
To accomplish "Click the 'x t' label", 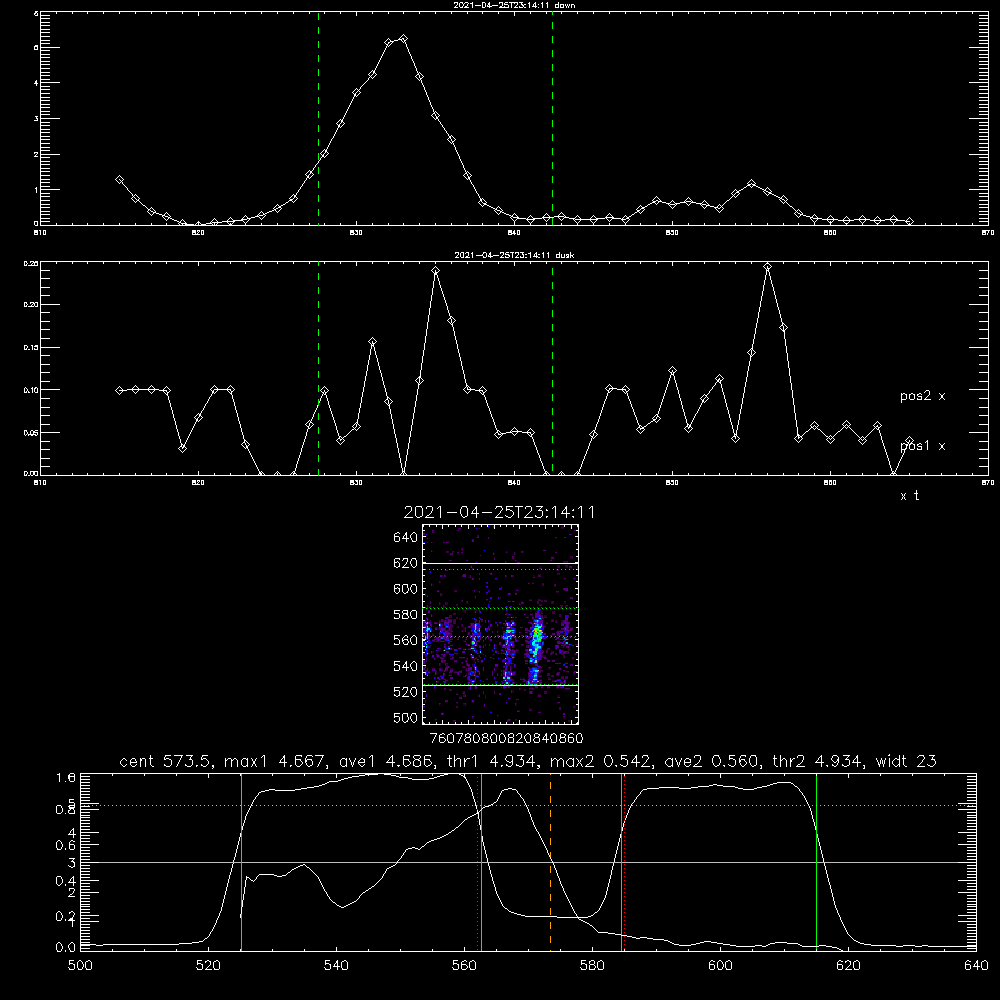I will 909,496.
